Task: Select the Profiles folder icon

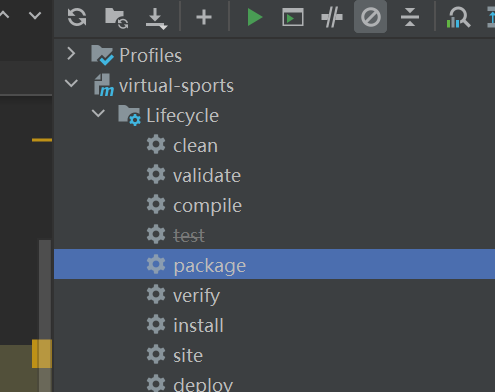Action: [102, 55]
